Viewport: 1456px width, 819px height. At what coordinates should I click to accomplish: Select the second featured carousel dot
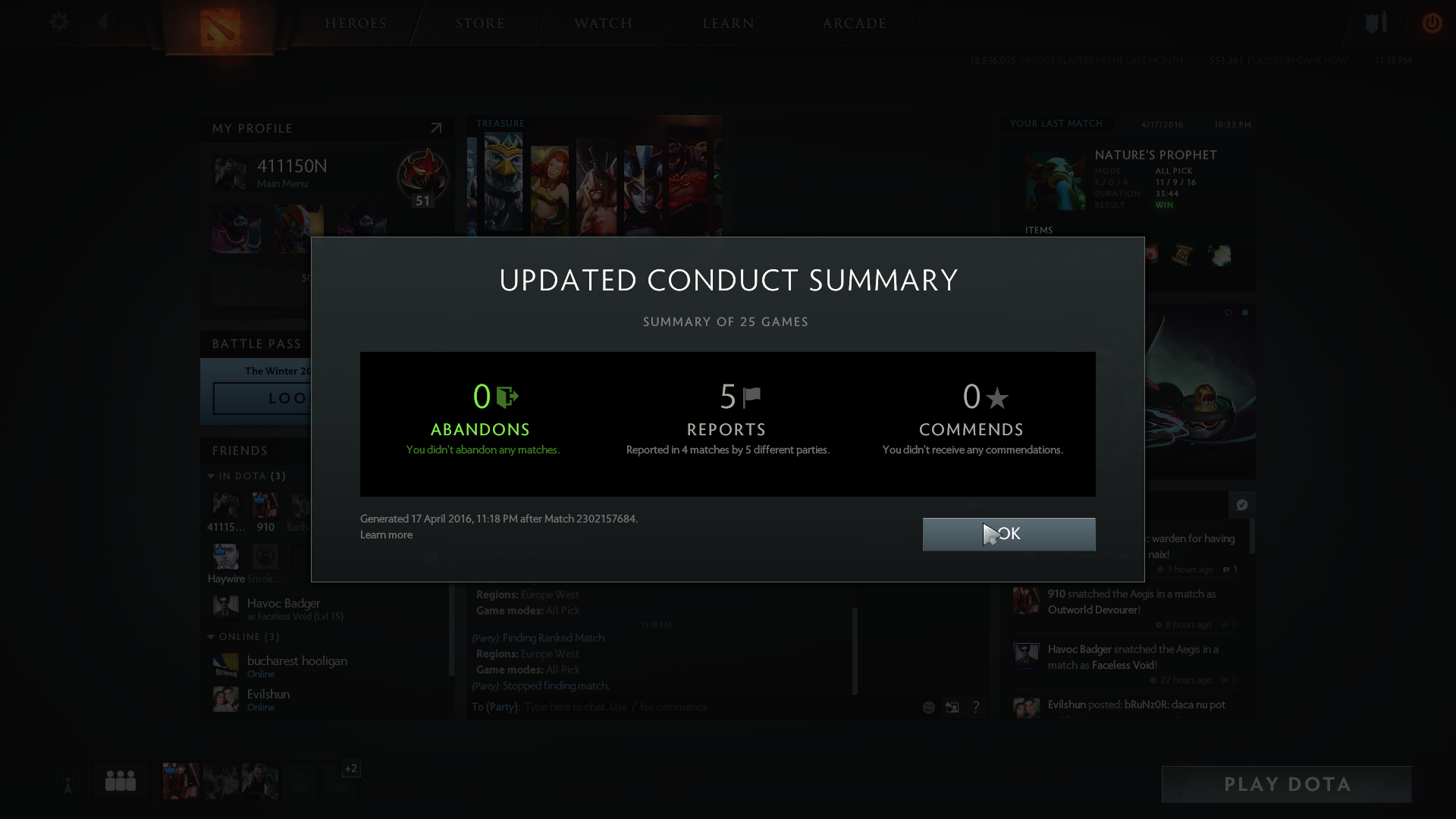click(1244, 312)
